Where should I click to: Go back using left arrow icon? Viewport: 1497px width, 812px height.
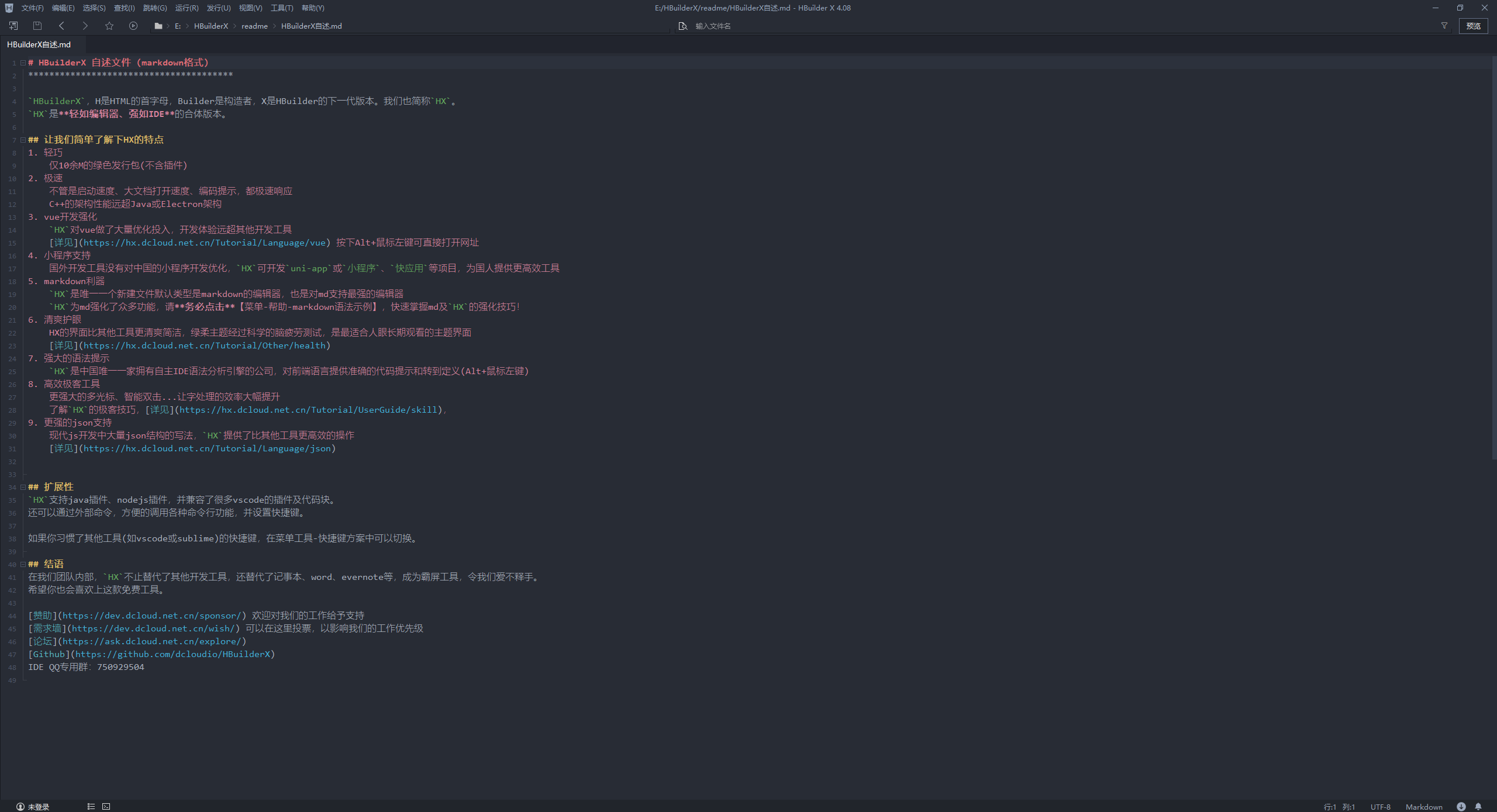tap(61, 26)
